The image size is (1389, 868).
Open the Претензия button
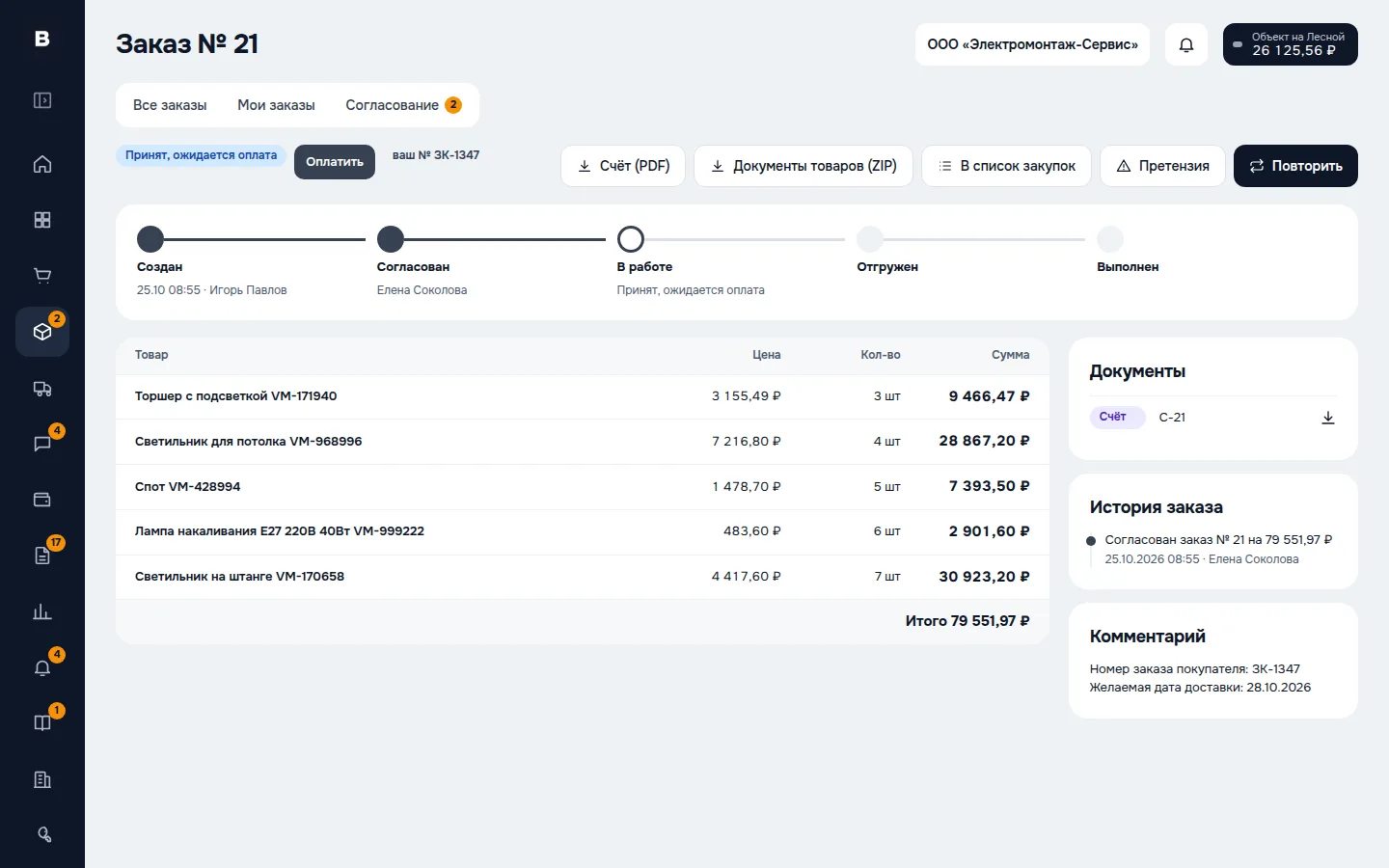pyautogui.click(x=1162, y=166)
